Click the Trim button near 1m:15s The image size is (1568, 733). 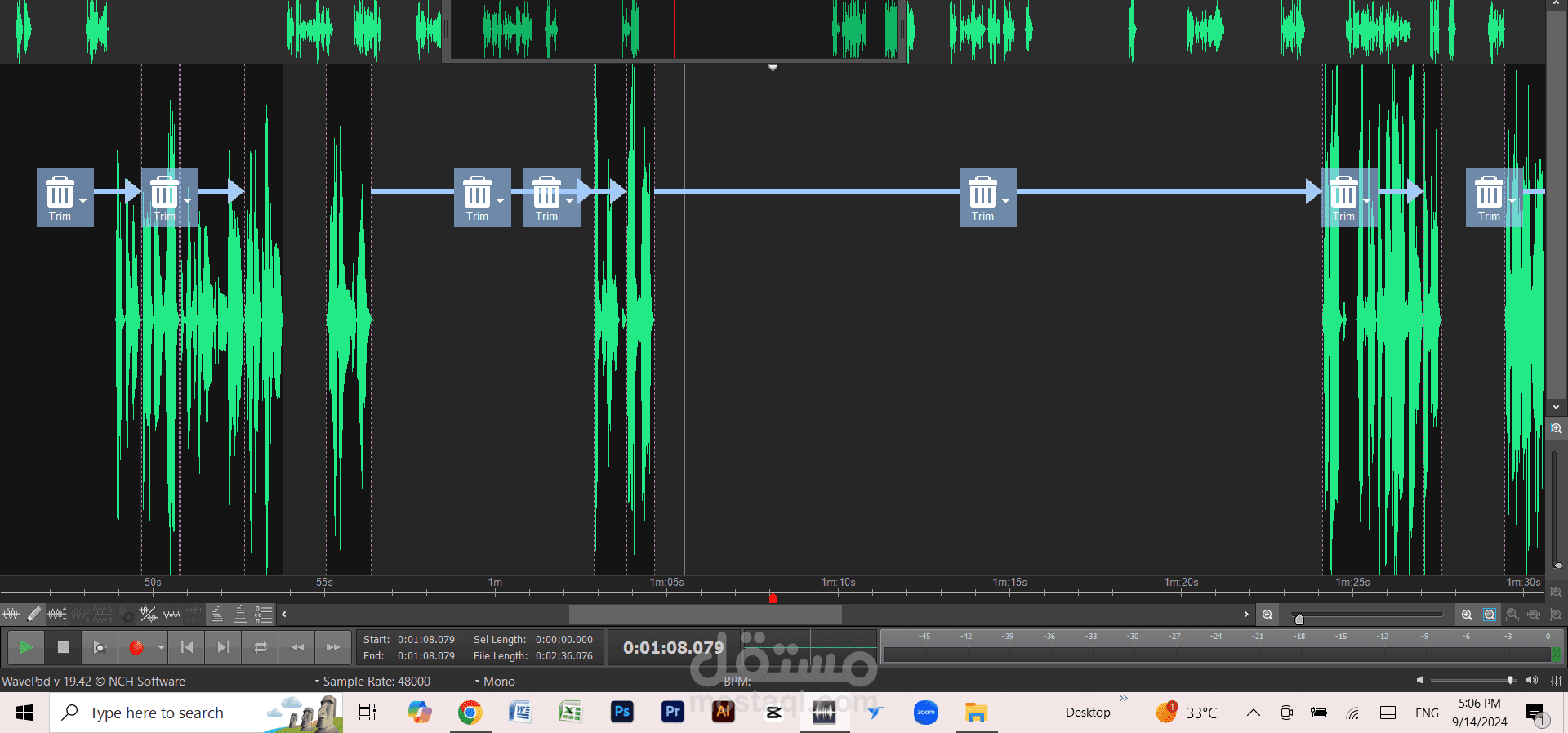(988, 198)
